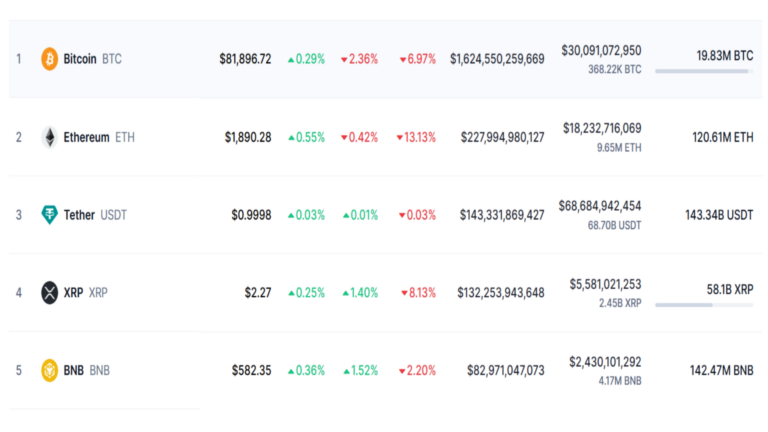Image resolution: width=768 pixels, height=432 pixels.
Task: Click XRP circulating supply progress bar
Action: pyautogui.click(x=704, y=305)
